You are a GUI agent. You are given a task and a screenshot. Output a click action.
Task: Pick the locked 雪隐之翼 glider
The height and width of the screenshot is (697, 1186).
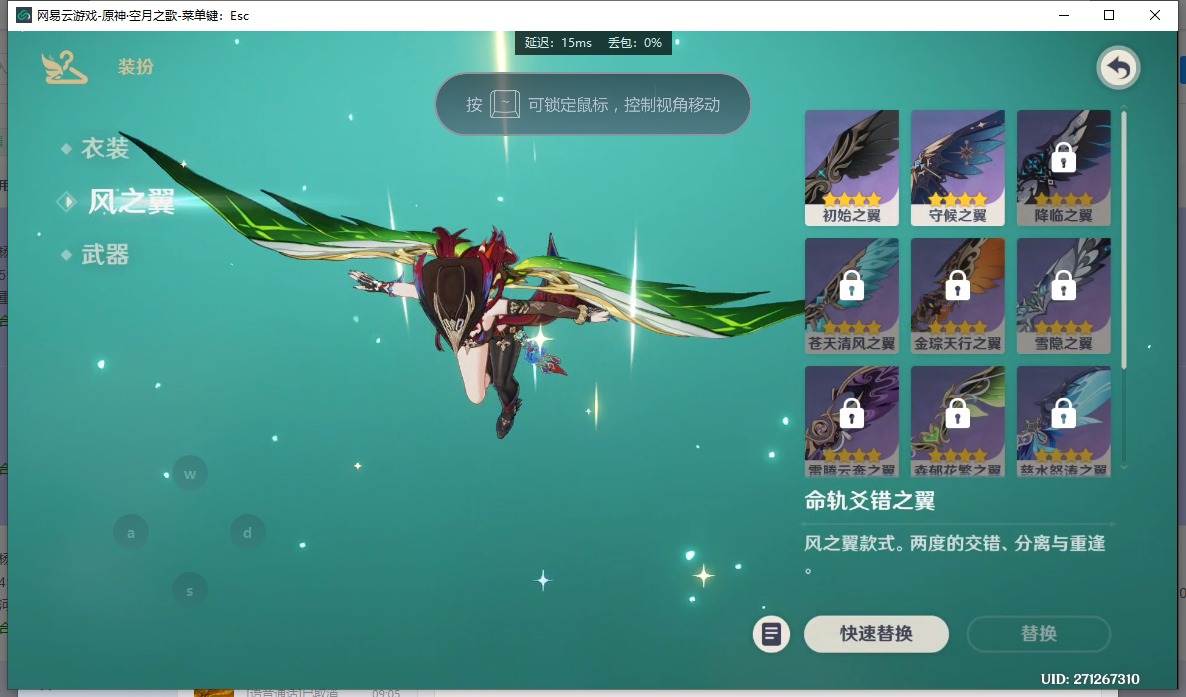click(1064, 295)
